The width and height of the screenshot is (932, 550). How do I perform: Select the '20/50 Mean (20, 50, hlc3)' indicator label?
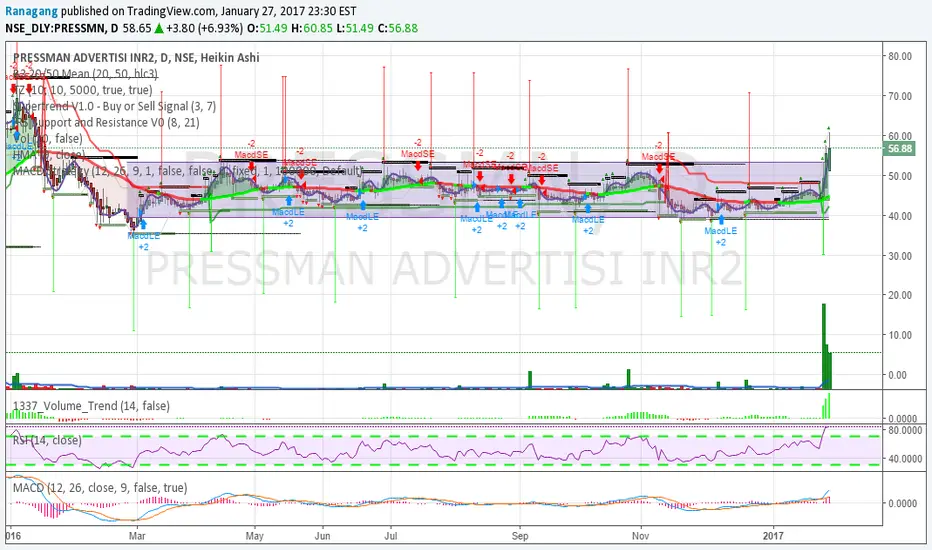86,74
